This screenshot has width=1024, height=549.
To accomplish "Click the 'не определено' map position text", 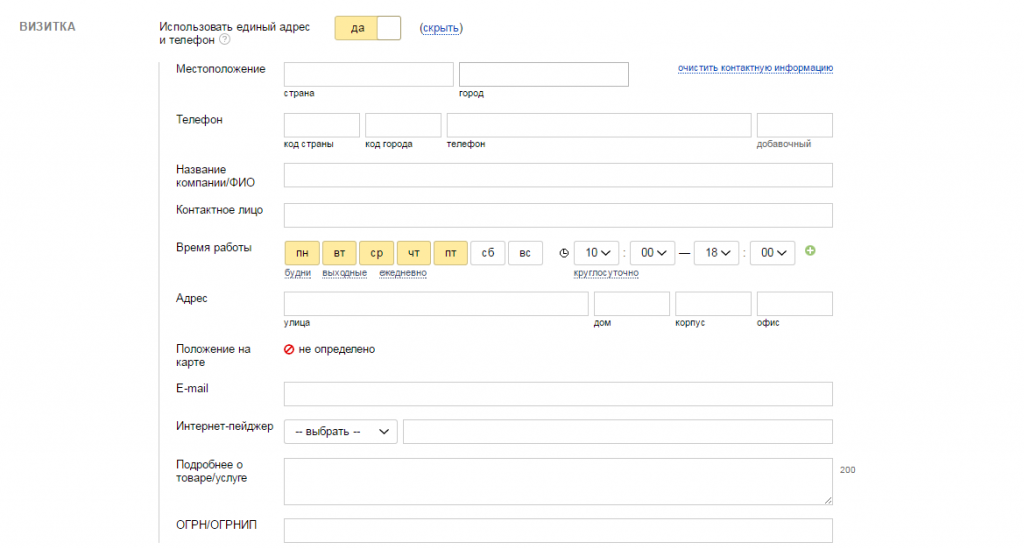I will click(336, 349).
